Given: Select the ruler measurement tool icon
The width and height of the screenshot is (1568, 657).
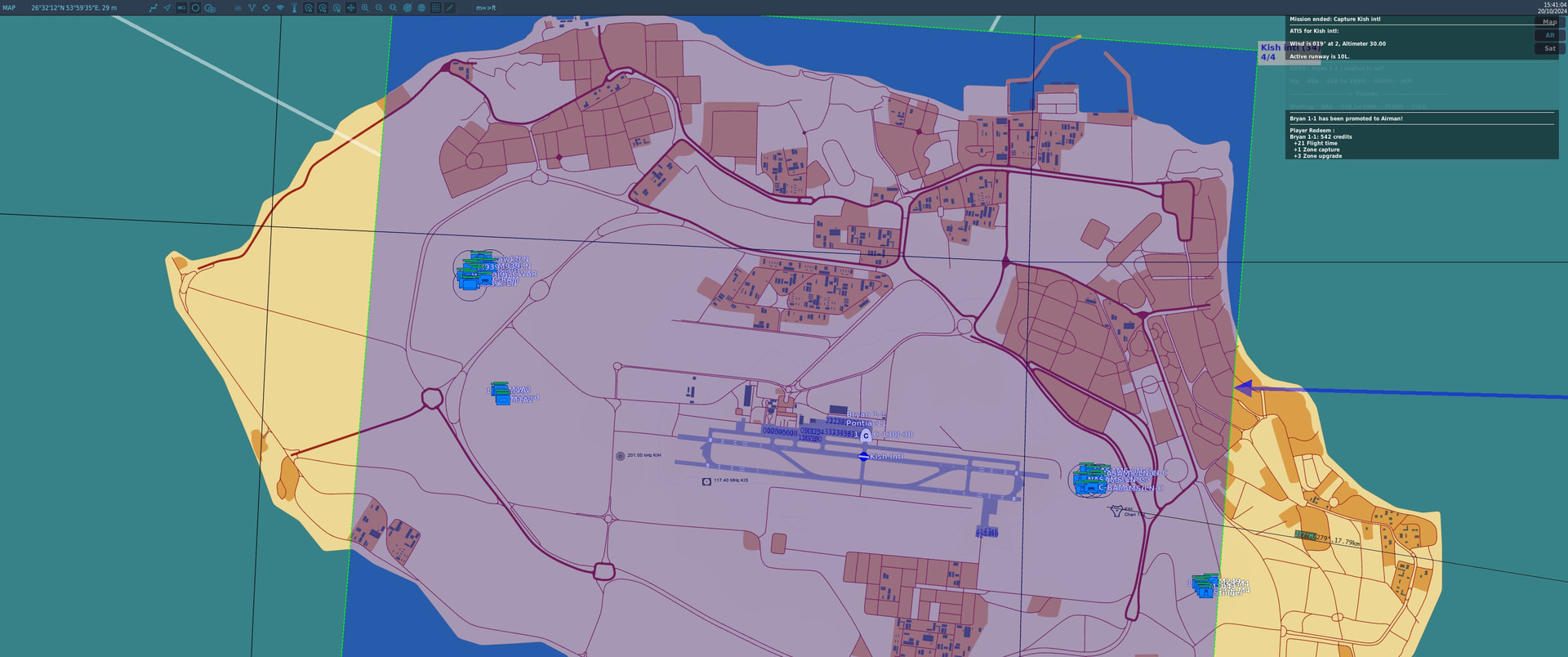Looking at the screenshot, I should click(x=449, y=8).
